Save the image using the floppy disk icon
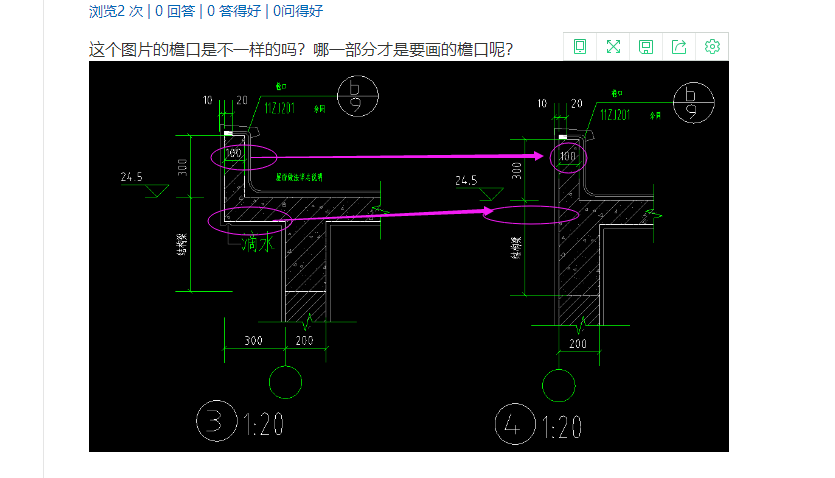The width and height of the screenshot is (835, 478). pos(646,47)
